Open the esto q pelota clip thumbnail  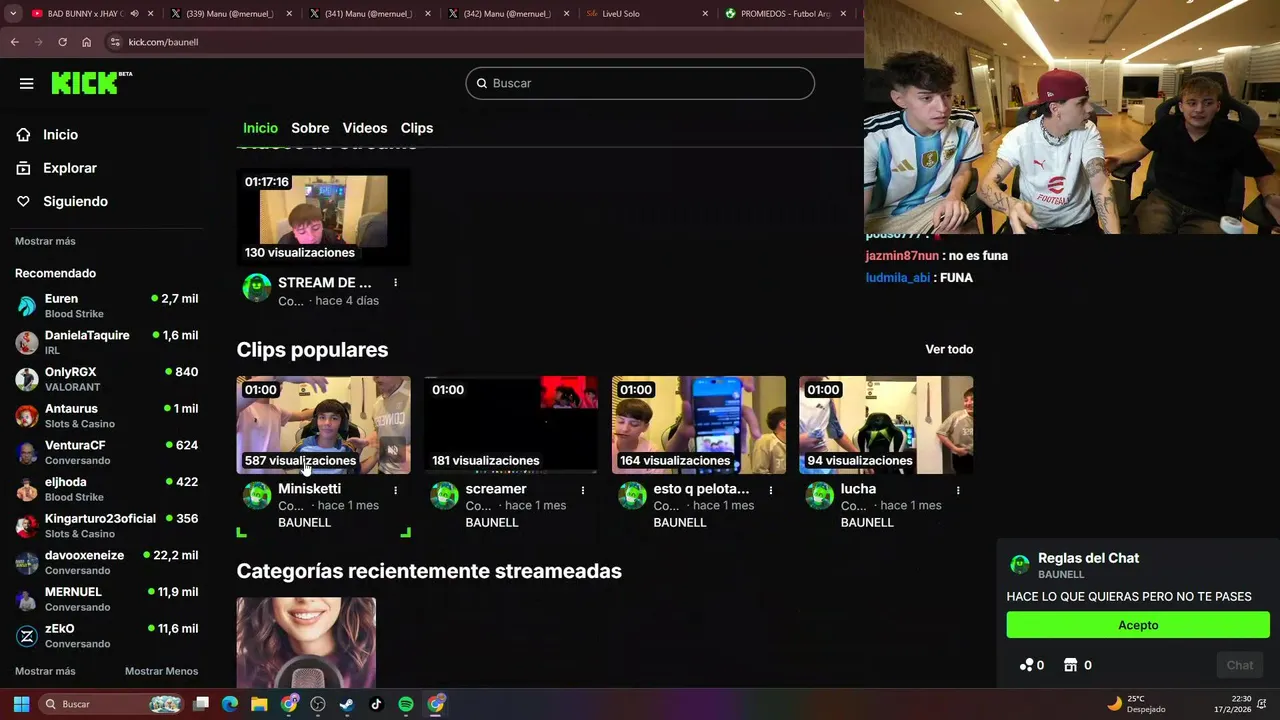pos(699,425)
